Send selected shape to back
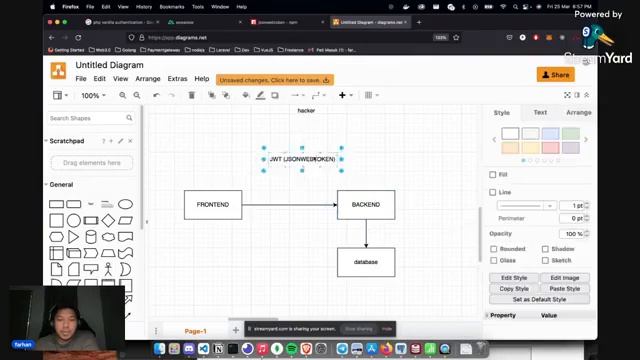This screenshot has height=360, width=640. 226,95
